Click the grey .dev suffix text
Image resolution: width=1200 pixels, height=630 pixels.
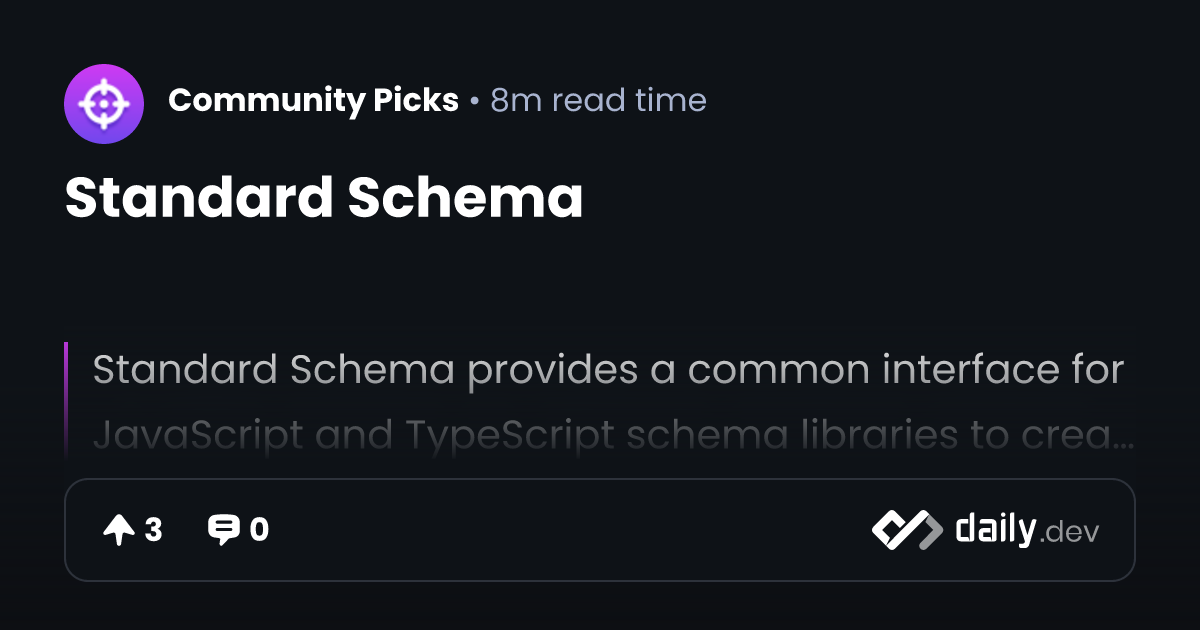[x=1069, y=533]
